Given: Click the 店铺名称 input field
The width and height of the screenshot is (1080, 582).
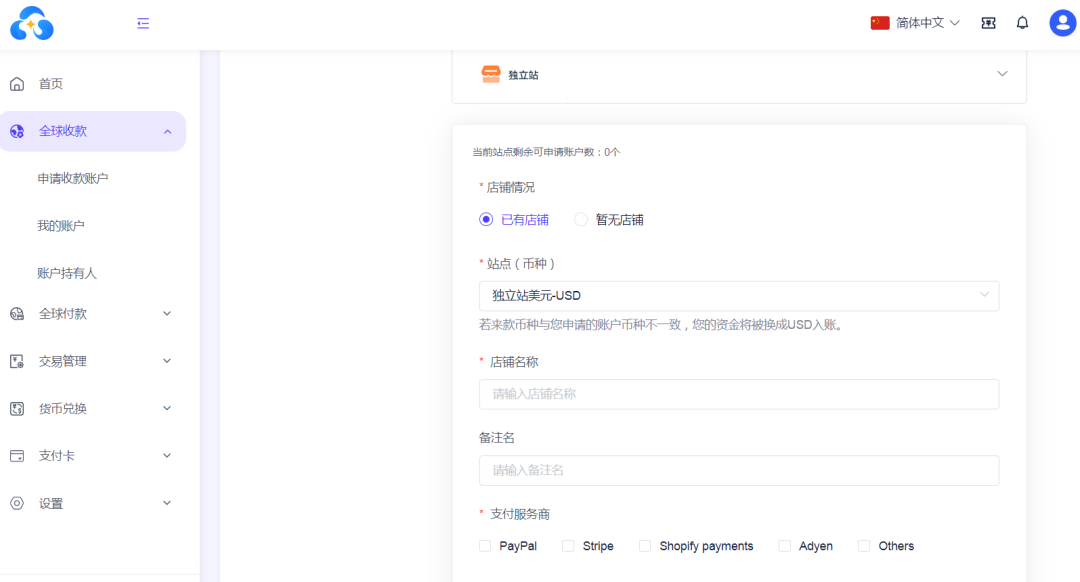Looking at the screenshot, I should [739, 394].
